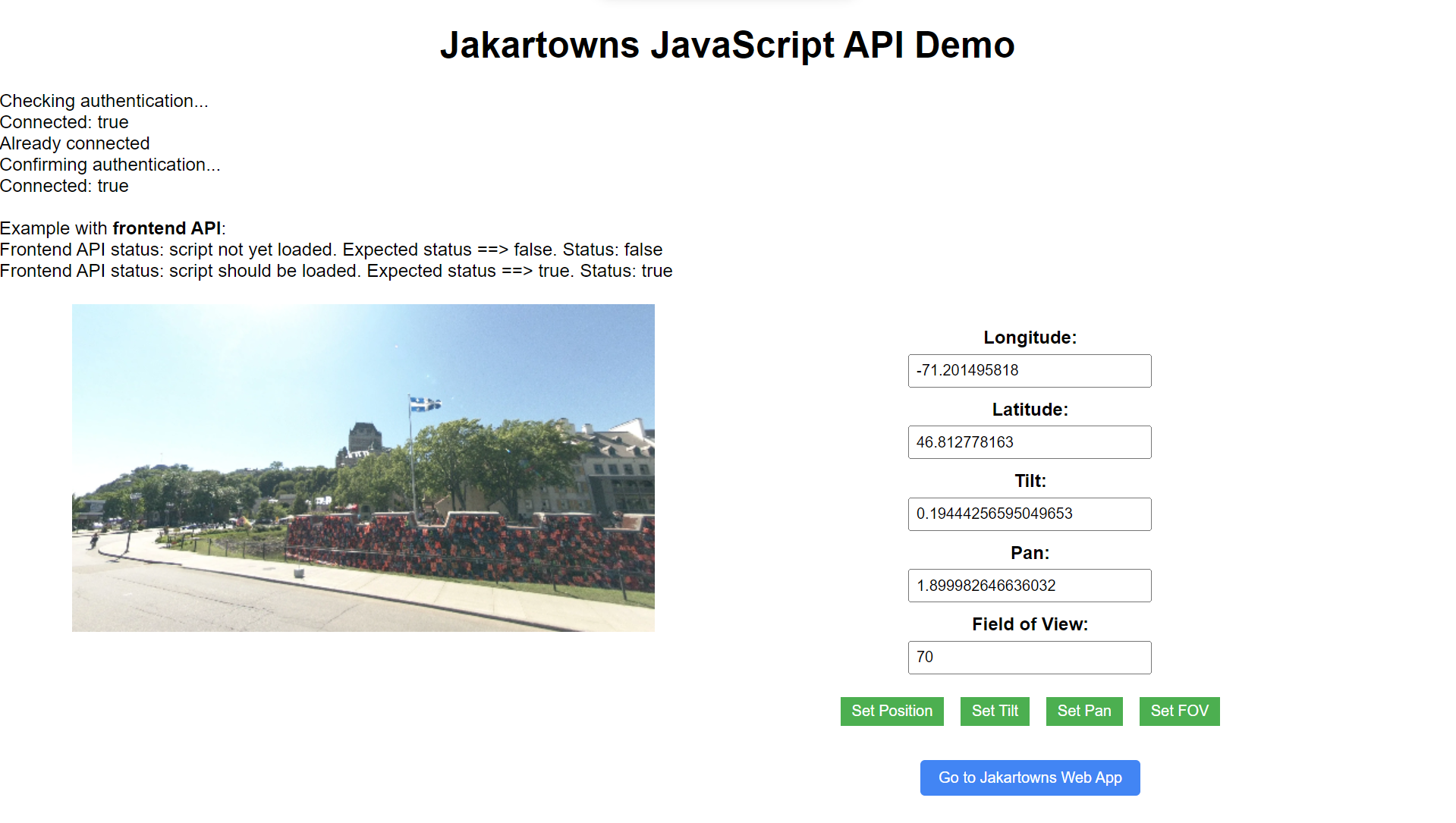
Task: Click the 'script should be loaded' status line
Action: tap(336, 271)
